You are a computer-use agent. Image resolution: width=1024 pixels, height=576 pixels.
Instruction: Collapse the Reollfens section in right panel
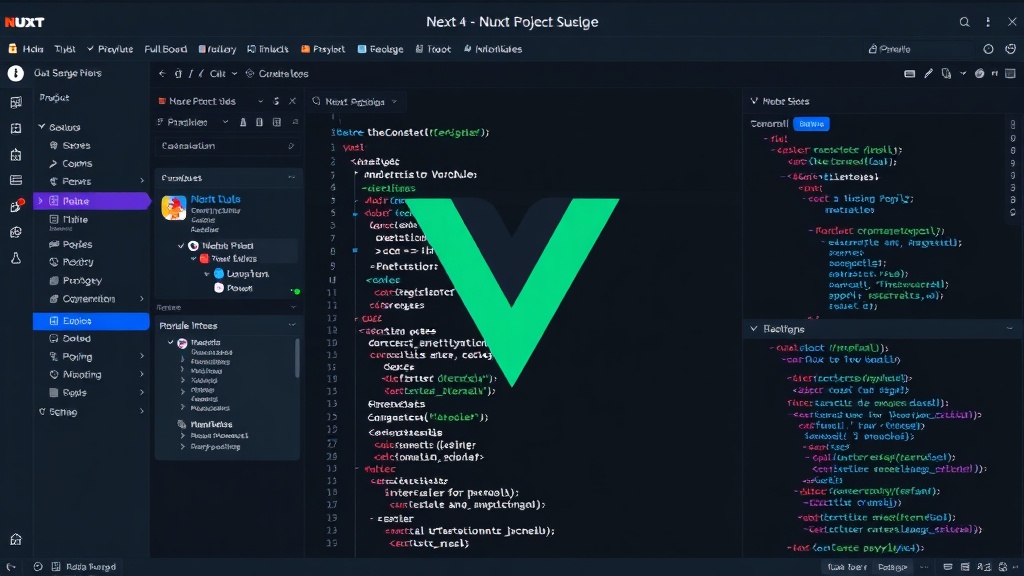point(754,329)
